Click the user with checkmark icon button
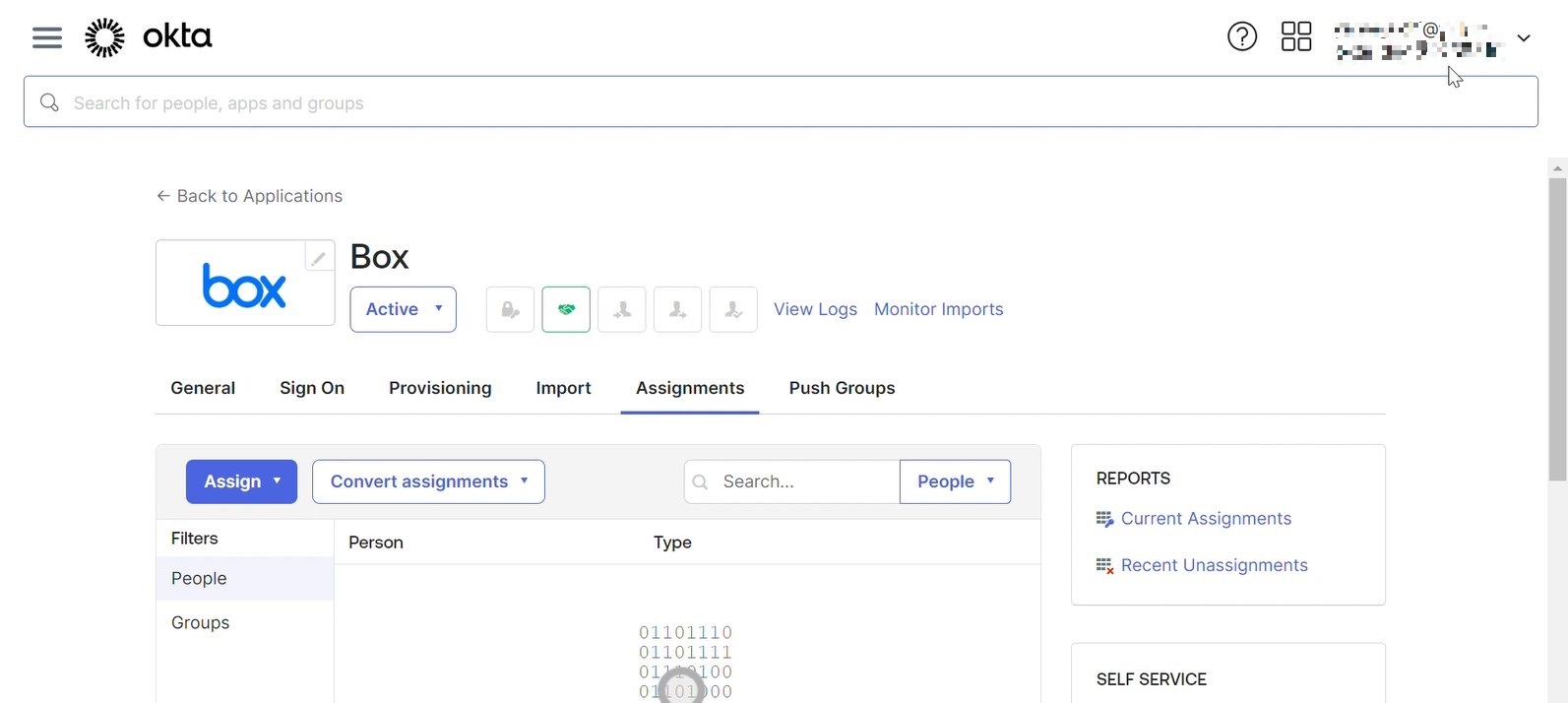The height and width of the screenshot is (703, 1568). 733,310
